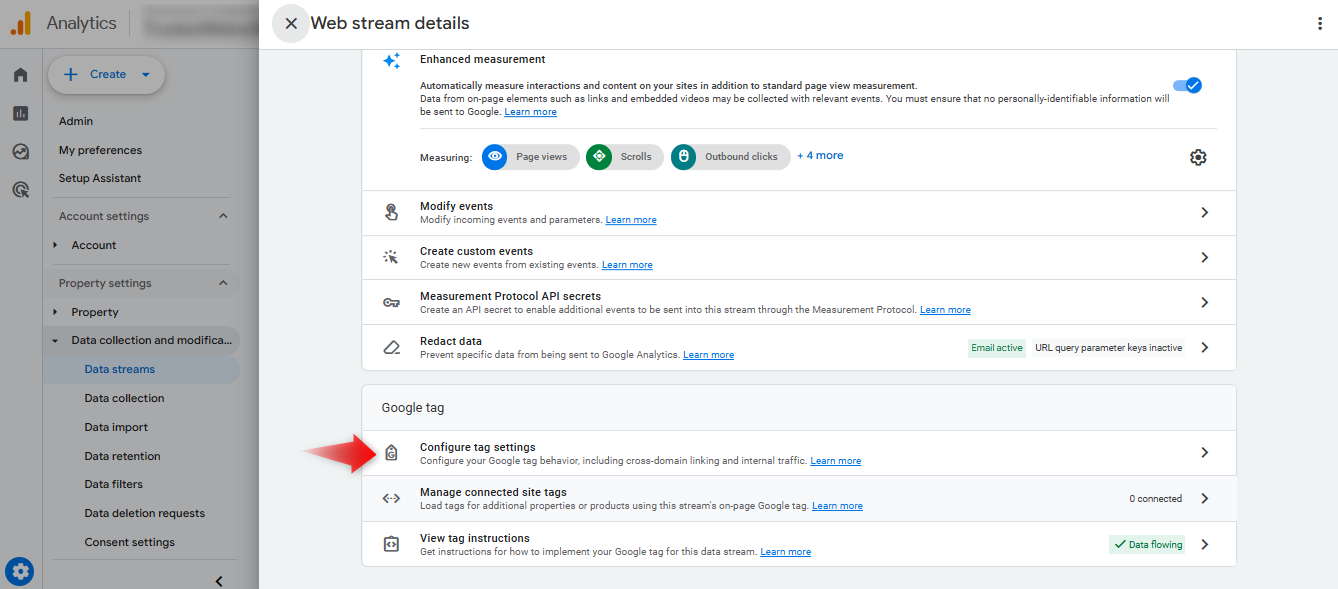Click the Modify events hand icon
The height and width of the screenshot is (589, 1338).
click(x=391, y=212)
